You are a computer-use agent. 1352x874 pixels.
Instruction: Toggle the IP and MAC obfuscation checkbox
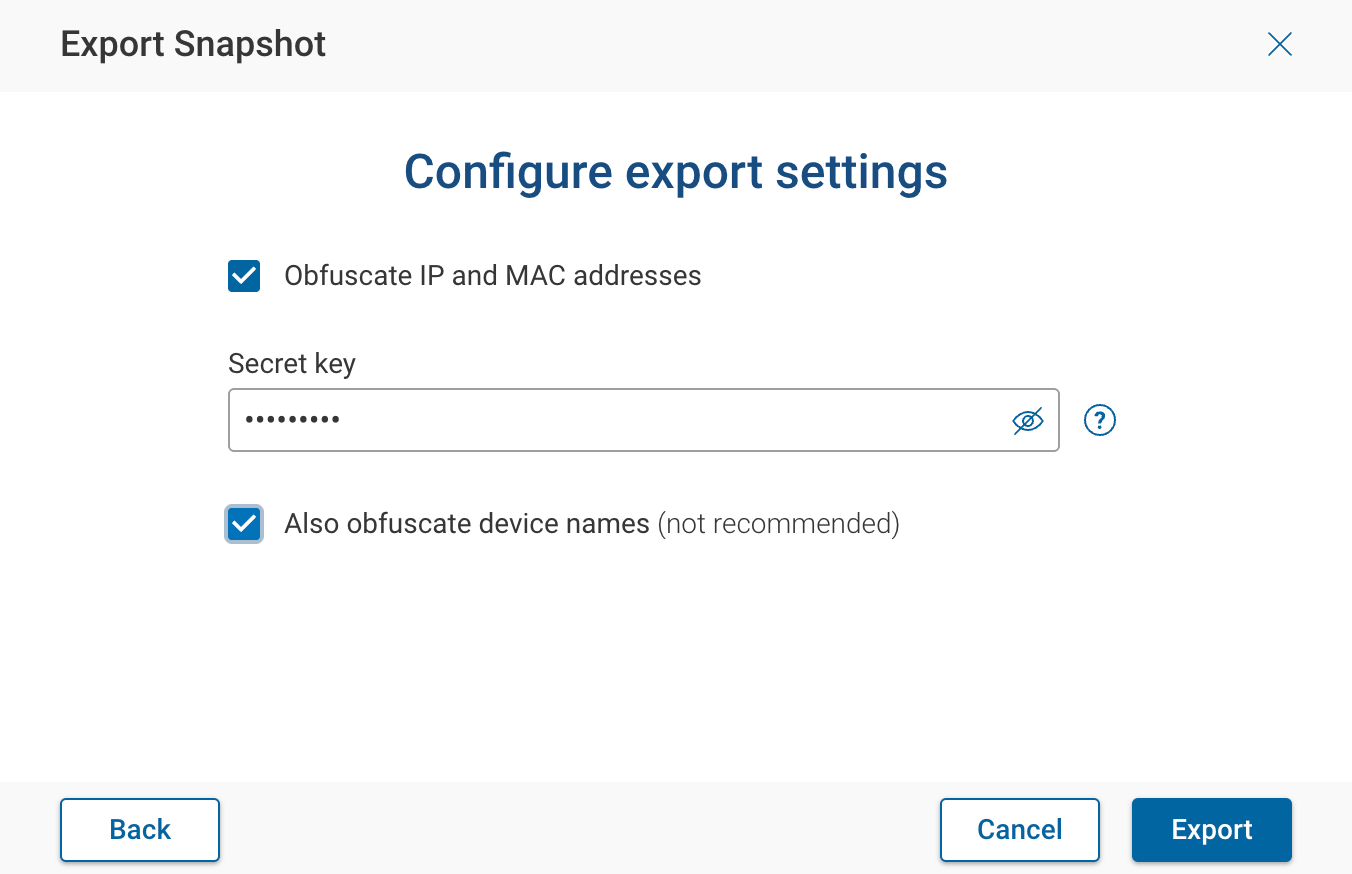coord(243,275)
